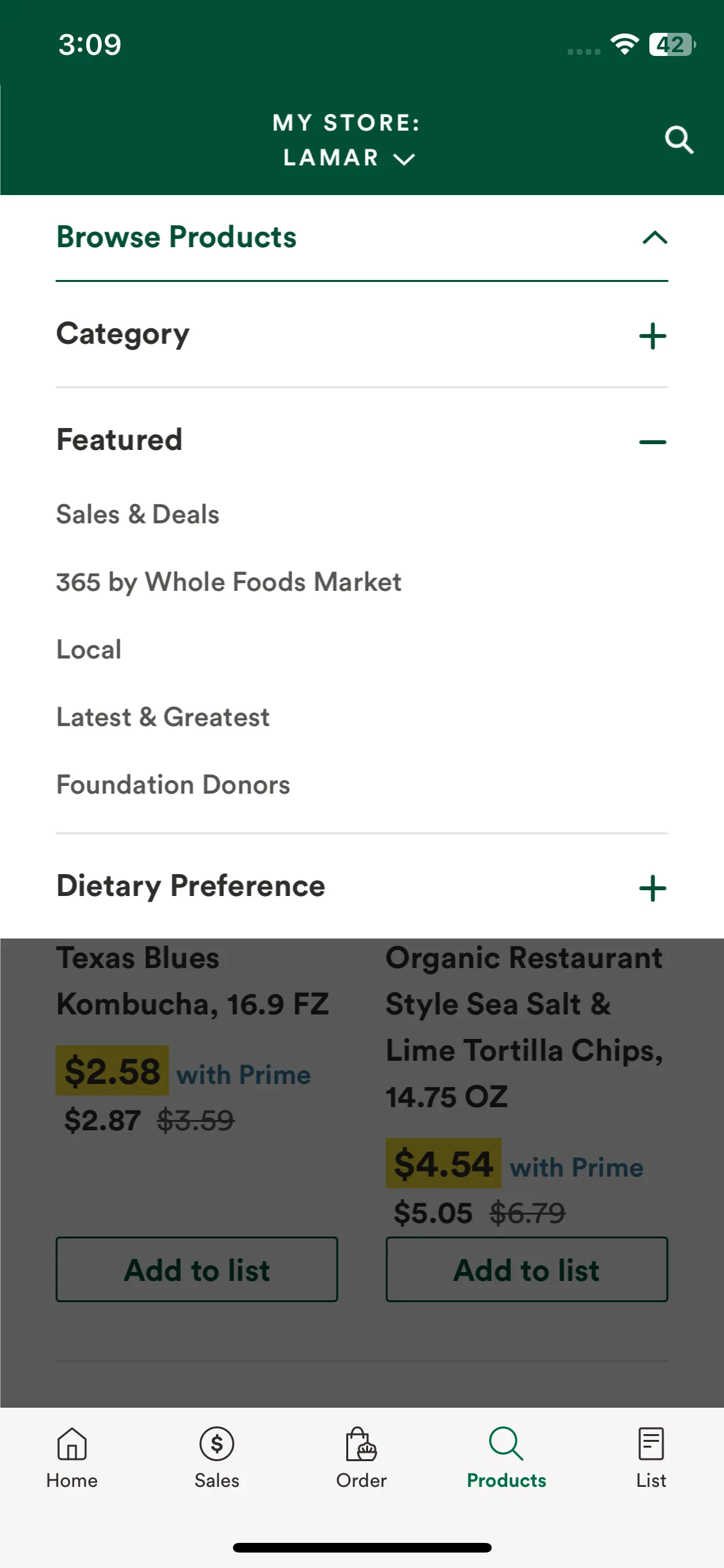Screen dimensions: 724x1568
Task: Open the Sales dollar icon tab
Action: click(217, 1444)
